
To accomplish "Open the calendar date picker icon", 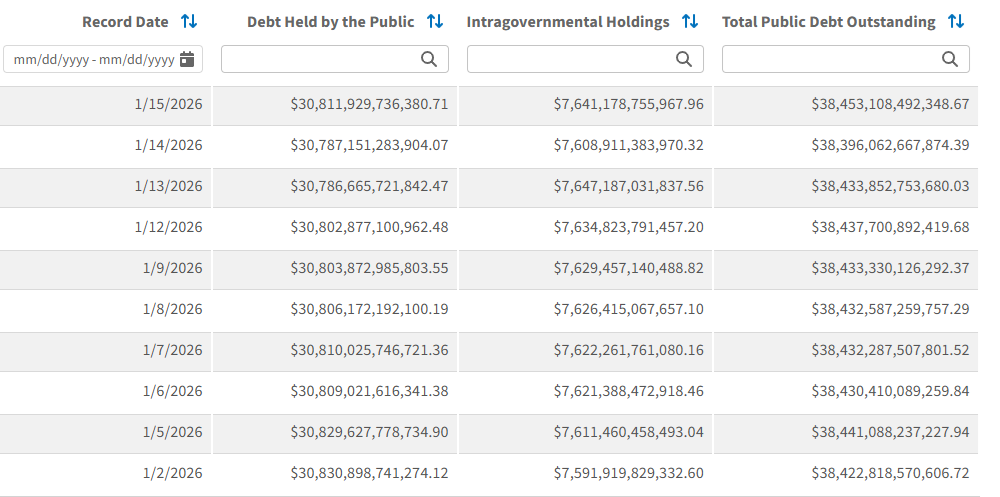I will click(187, 59).
